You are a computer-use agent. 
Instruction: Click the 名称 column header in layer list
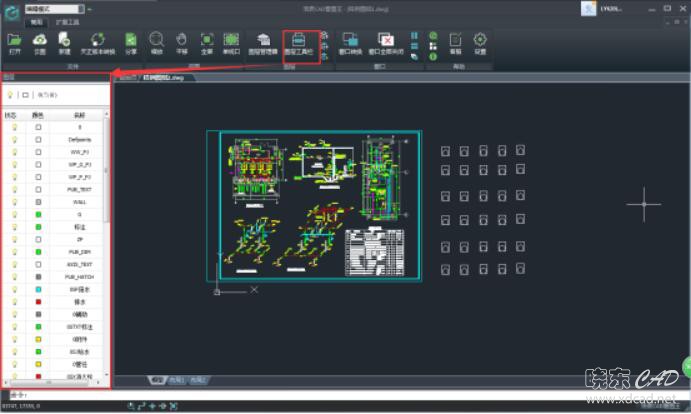[80, 115]
